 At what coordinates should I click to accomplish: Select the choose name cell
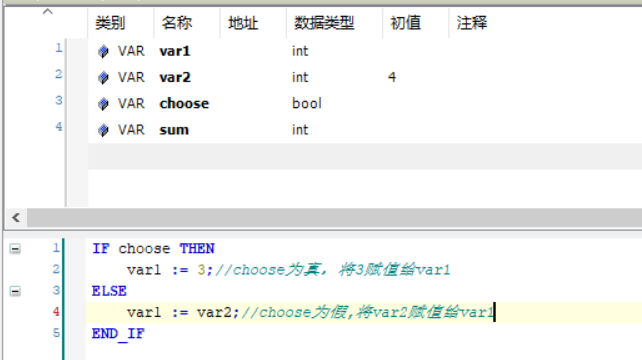pos(184,104)
